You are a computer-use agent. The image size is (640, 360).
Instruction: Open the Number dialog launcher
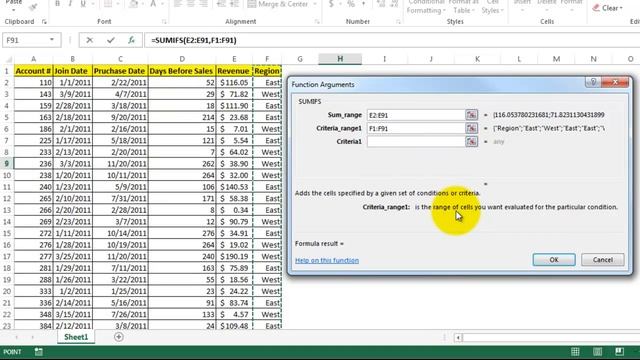coord(398,22)
